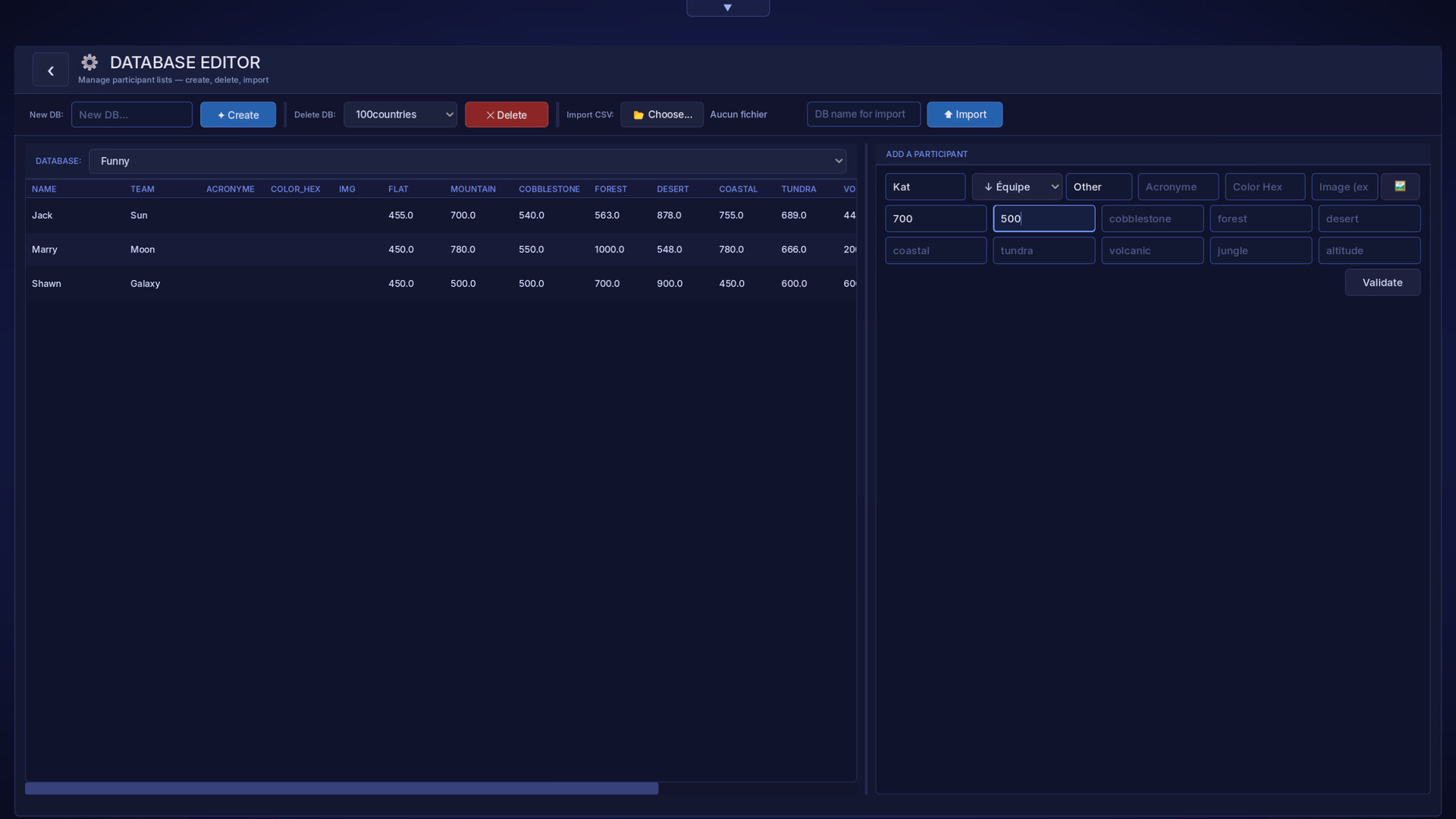Click the Color Hex input field

pyautogui.click(x=1265, y=187)
